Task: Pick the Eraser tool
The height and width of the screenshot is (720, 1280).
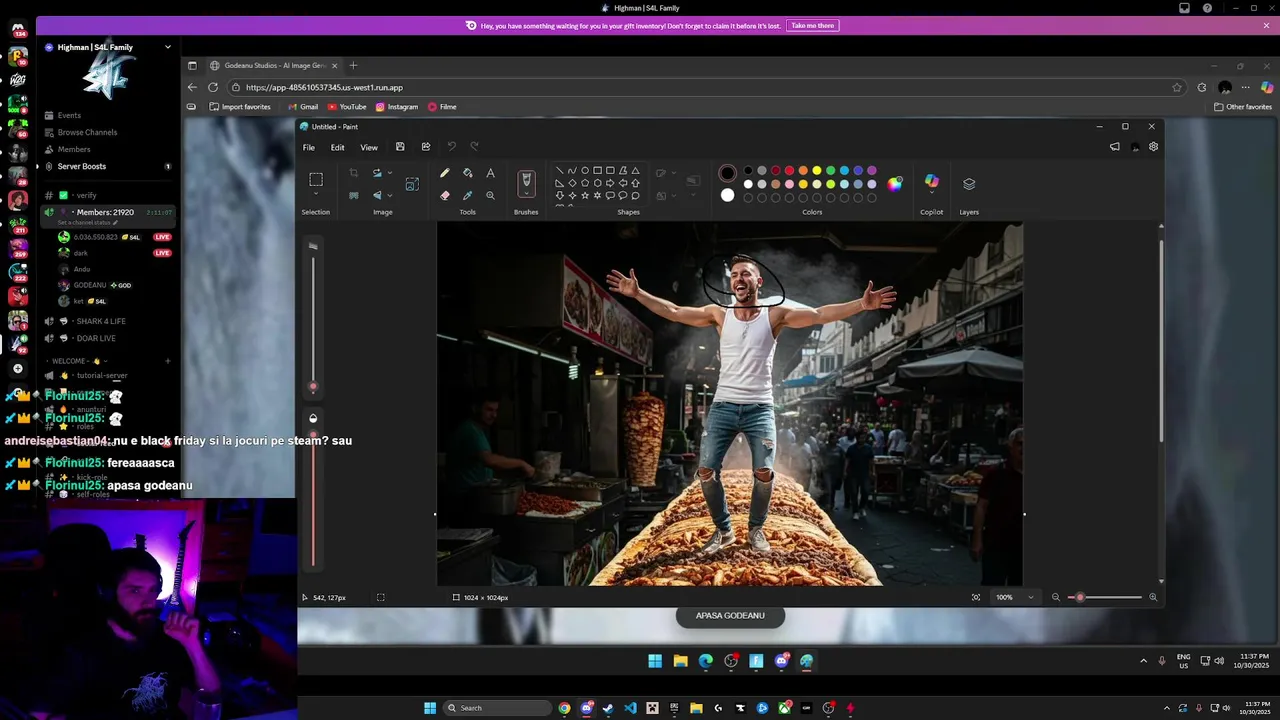Action: tap(445, 196)
